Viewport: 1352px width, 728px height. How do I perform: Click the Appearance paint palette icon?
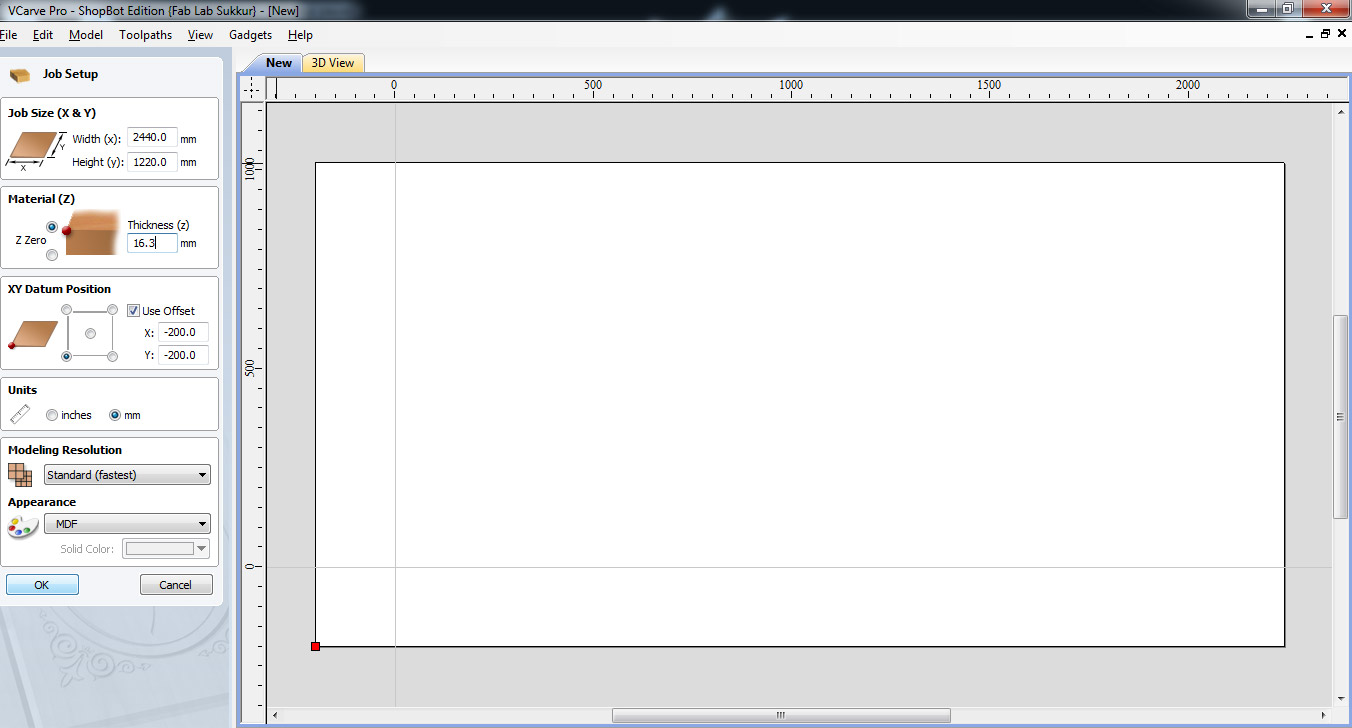point(22,527)
